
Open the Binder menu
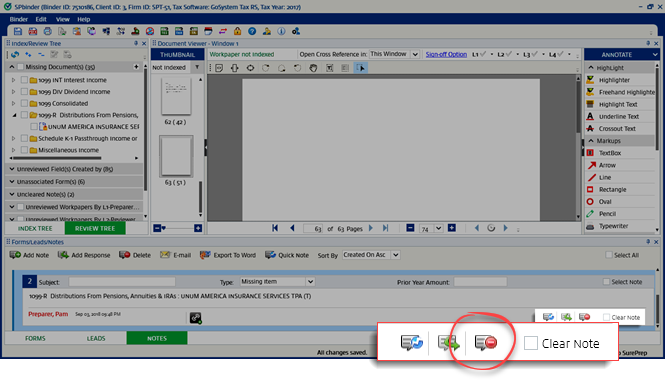(x=19, y=19)
